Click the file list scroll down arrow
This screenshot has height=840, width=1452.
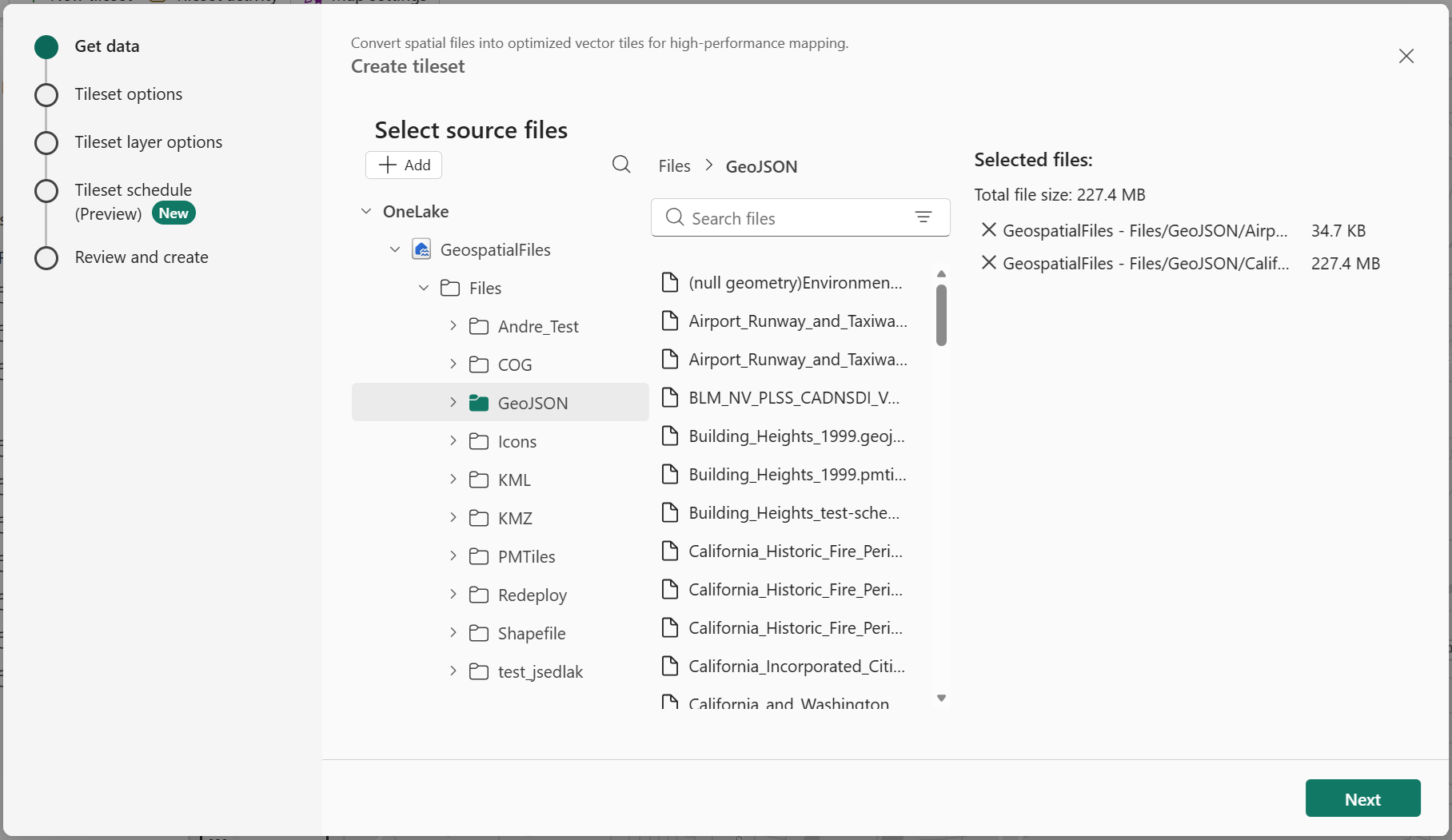(941, 698)
